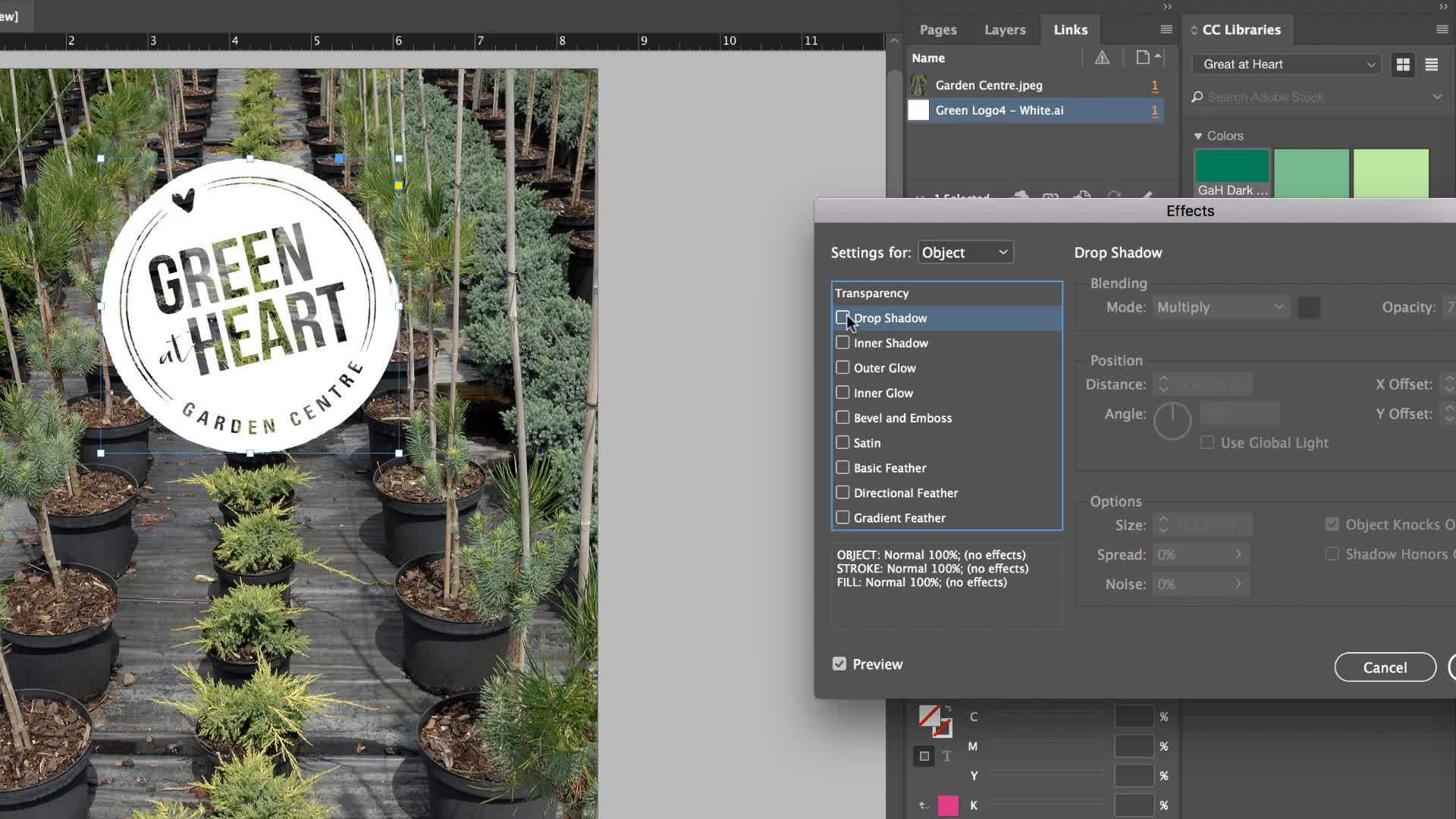This screenshot has width=1456, height=819.
Task: Click the last color arrow icon
Action: click(x=923, y=805)
